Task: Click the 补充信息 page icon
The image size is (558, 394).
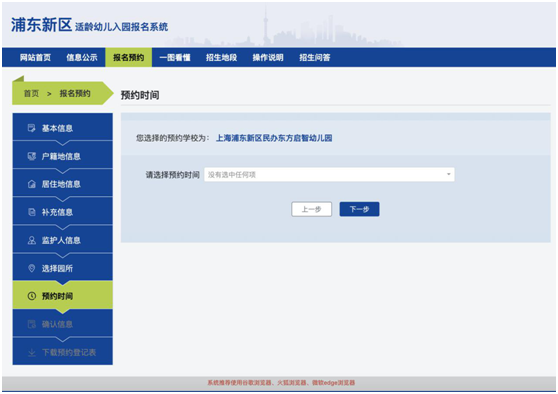Action: (x=32, y=212)
